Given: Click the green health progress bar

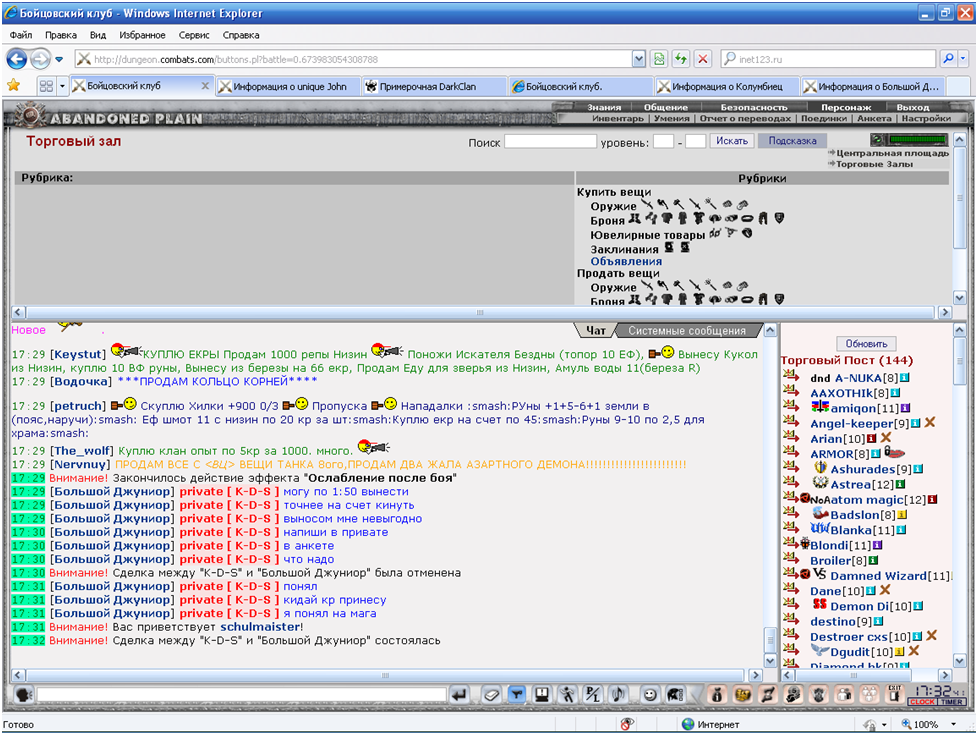Looking at the screenshot, I should pyautogui.click(x=917, y=139).
